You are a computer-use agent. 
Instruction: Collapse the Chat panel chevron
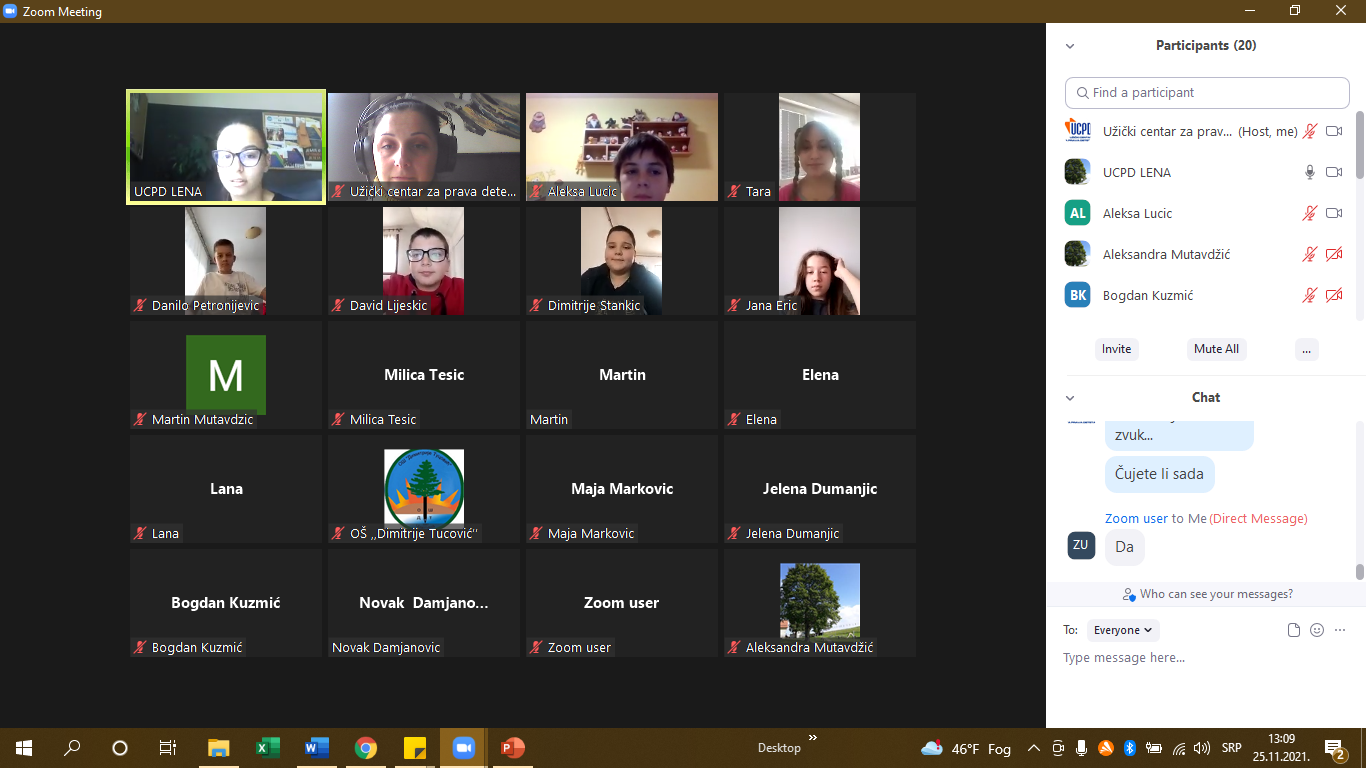[1070, 398]
